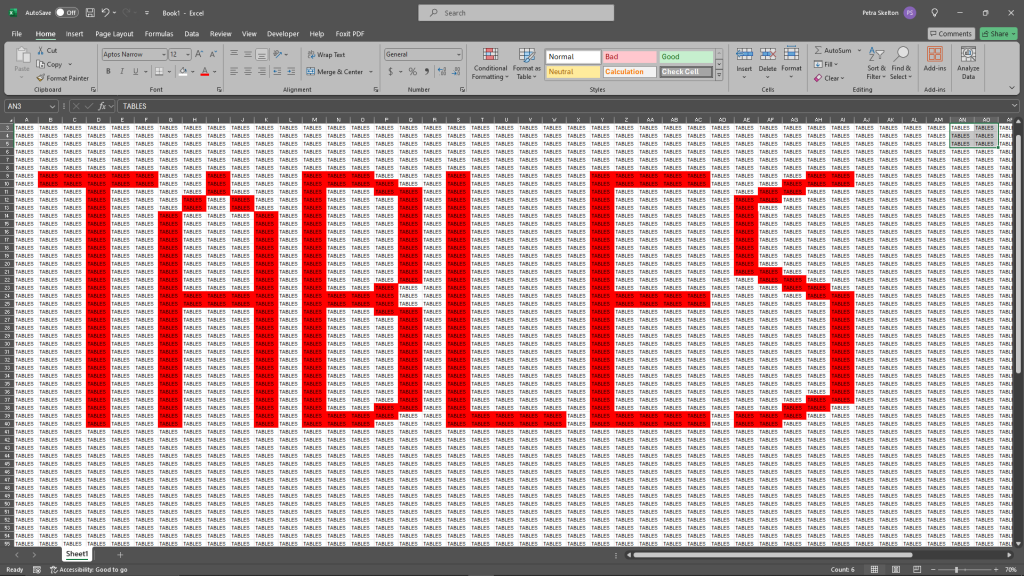Apply the Bad cell style swatch

628,57
